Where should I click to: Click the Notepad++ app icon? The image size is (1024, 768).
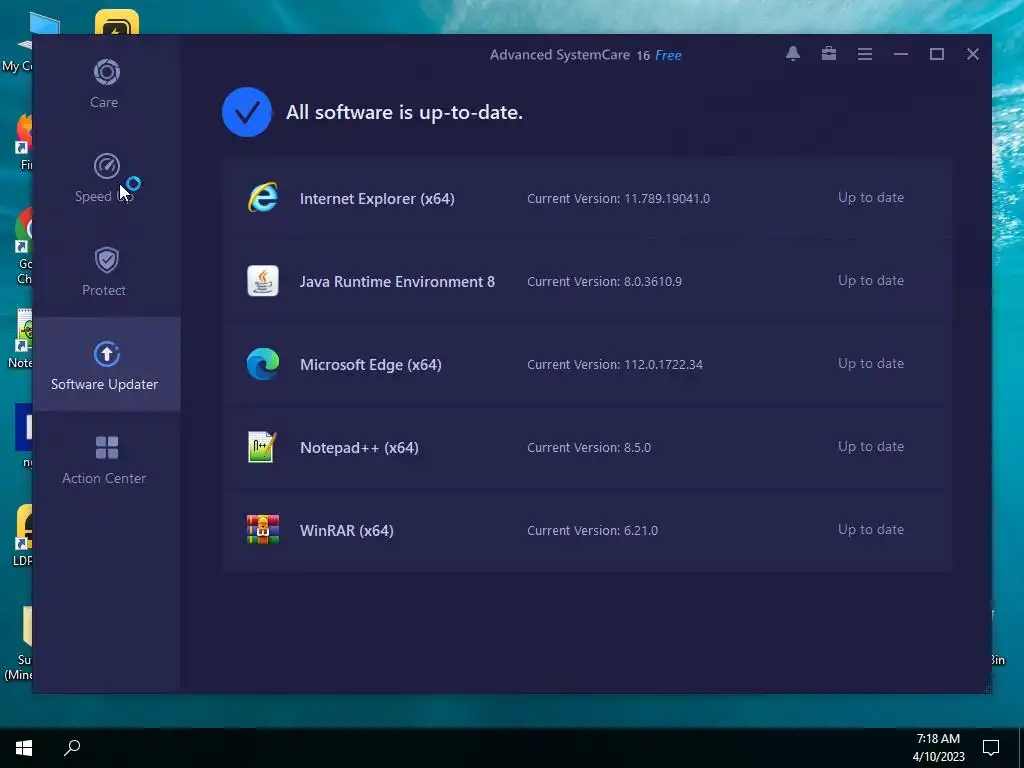click(263, 447)
